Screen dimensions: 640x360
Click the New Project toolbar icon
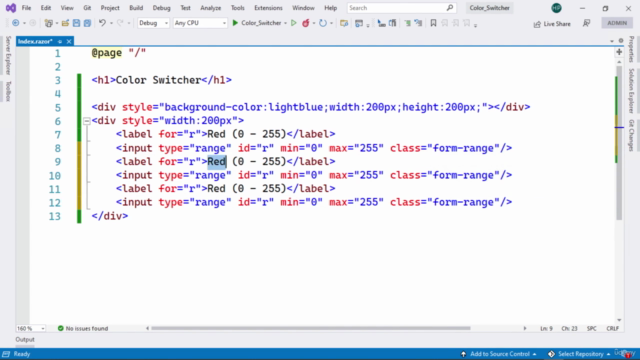[x=49, y=23]
